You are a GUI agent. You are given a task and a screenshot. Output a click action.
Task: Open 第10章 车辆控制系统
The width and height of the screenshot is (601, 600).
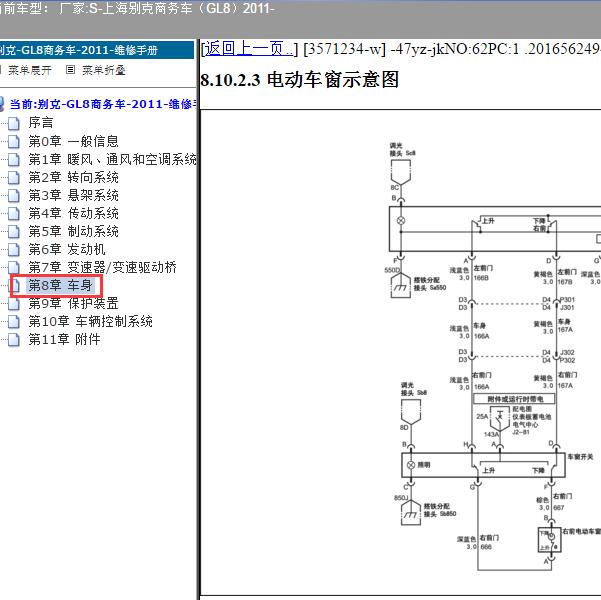[91, 321]
